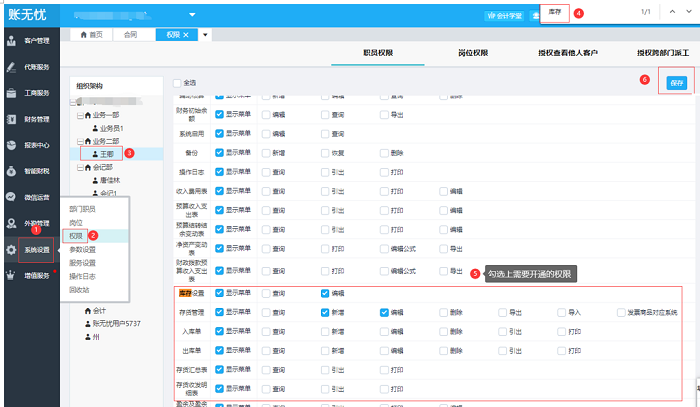Screen dimensions: 700x407
Task: Toggle 显示菜单 for the 入库单 row
Action: click(219, 331)
